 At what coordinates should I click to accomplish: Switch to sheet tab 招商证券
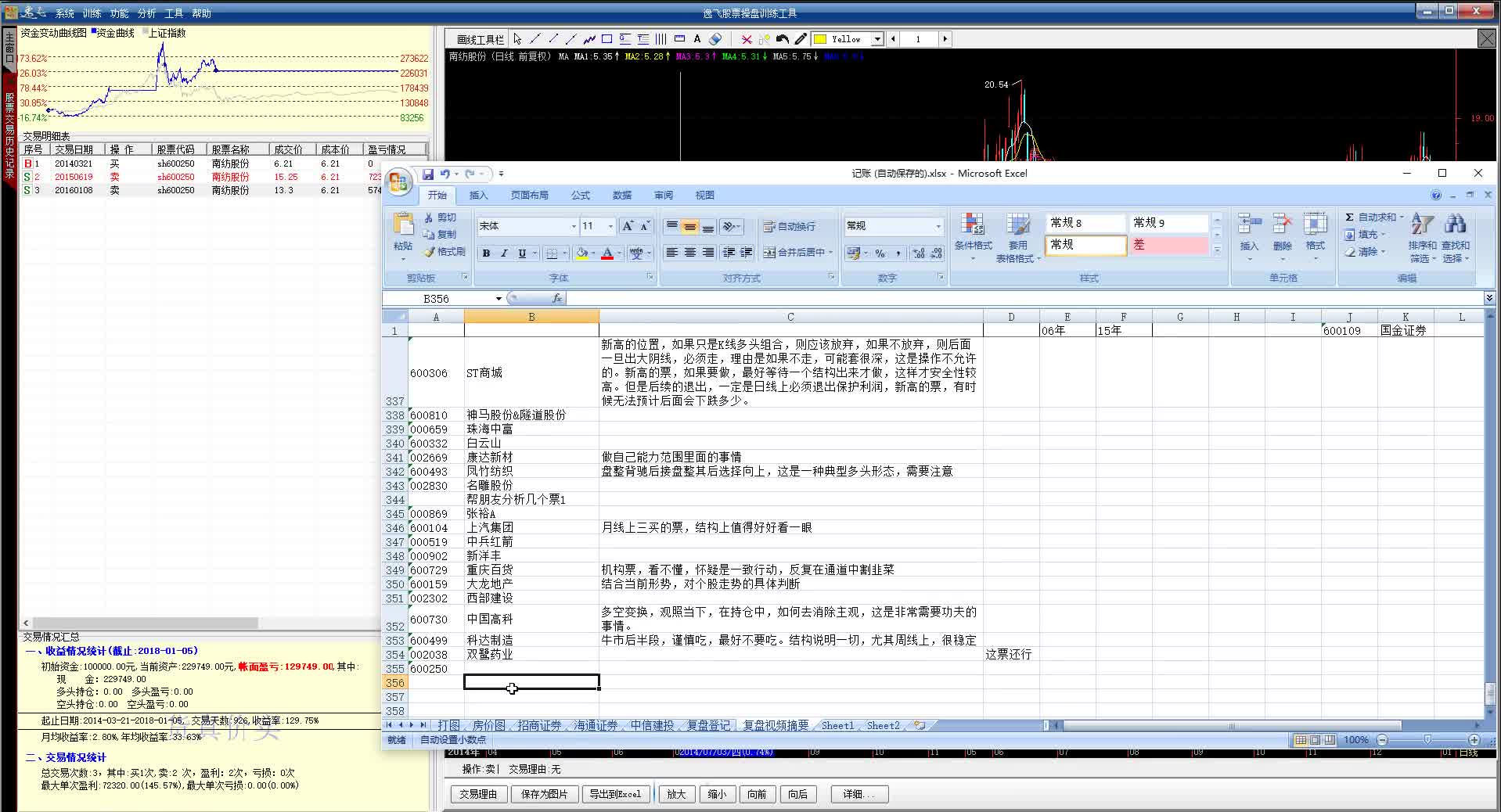[x=538, y=726]
